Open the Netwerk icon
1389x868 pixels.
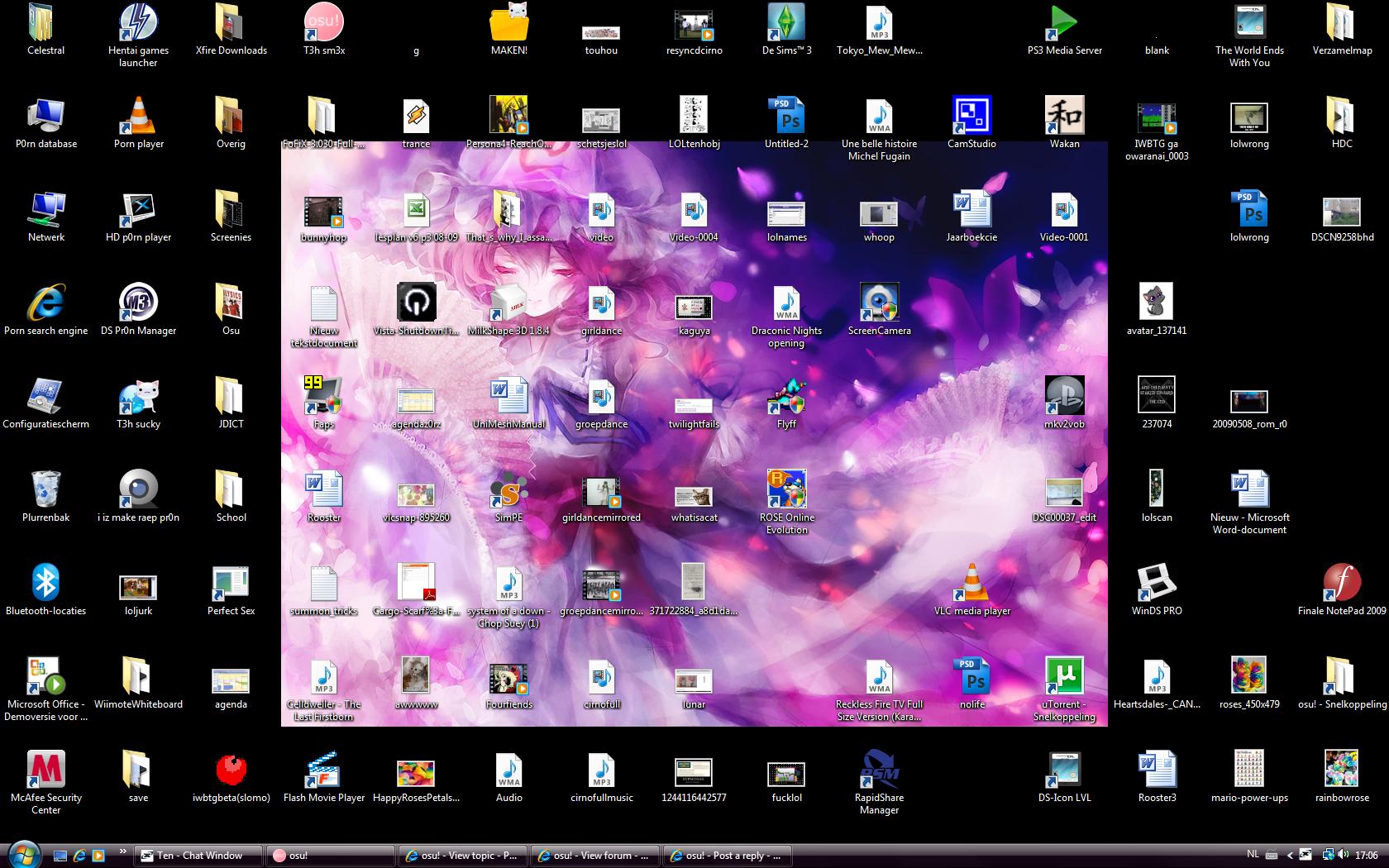pos(45,217)
